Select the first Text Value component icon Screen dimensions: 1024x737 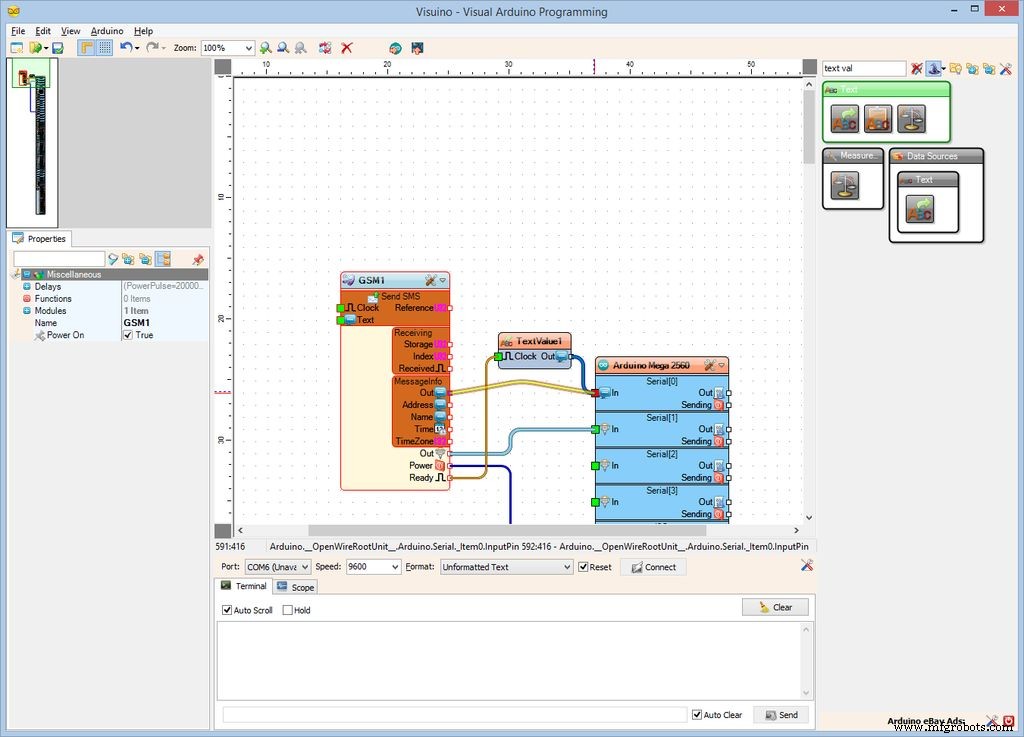pyautogui.click(x=844, y=119)
